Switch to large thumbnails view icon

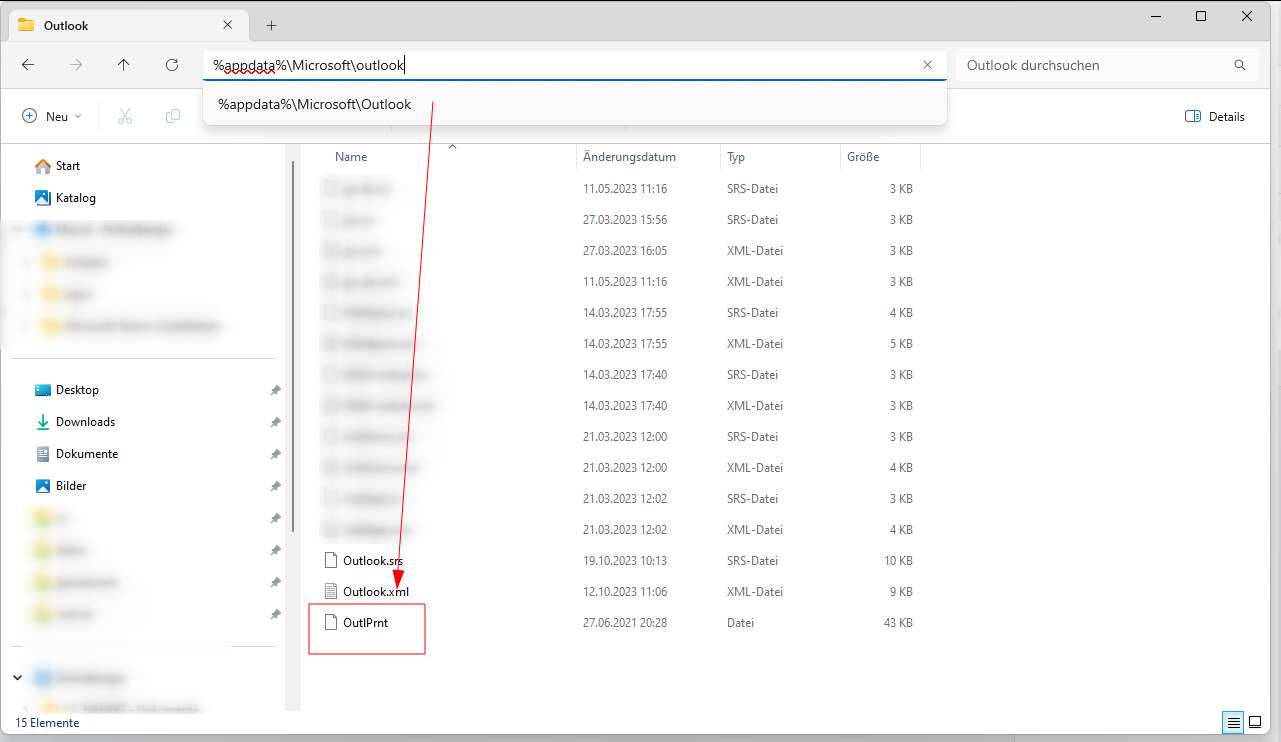(x=1256, y=722)
